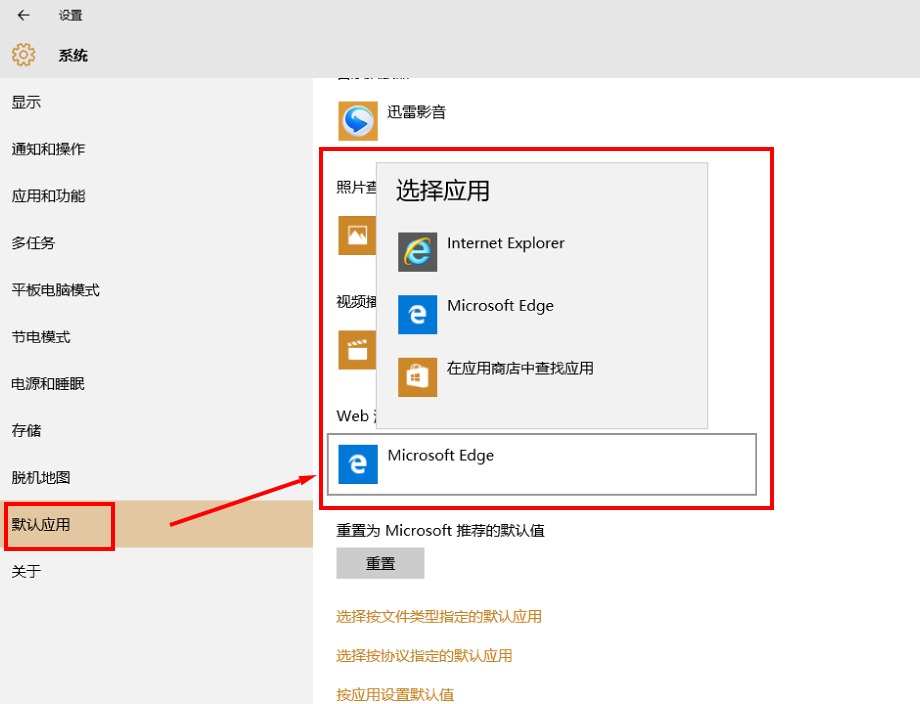Viewport: 920px width, 704px height.
Task: Open 显示 settings section
Action: pos(156,102)
